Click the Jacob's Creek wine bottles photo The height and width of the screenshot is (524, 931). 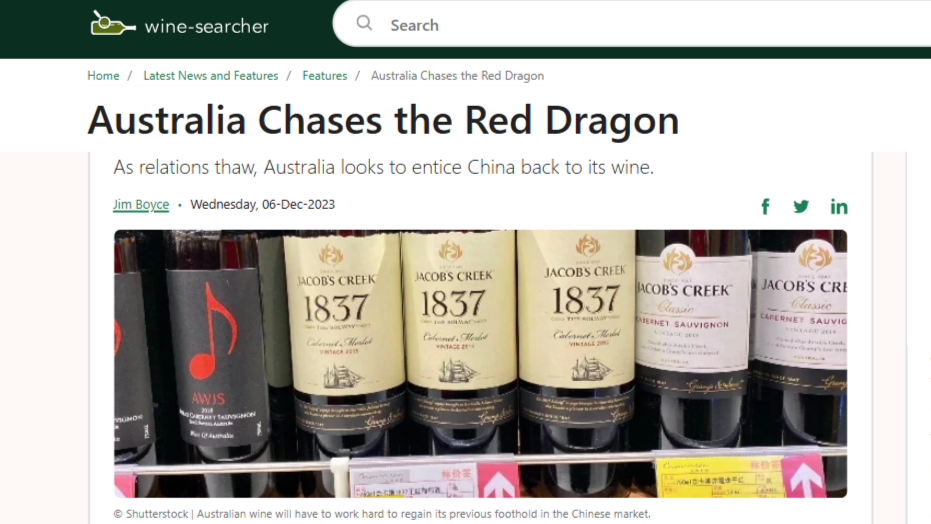[480, 364]
